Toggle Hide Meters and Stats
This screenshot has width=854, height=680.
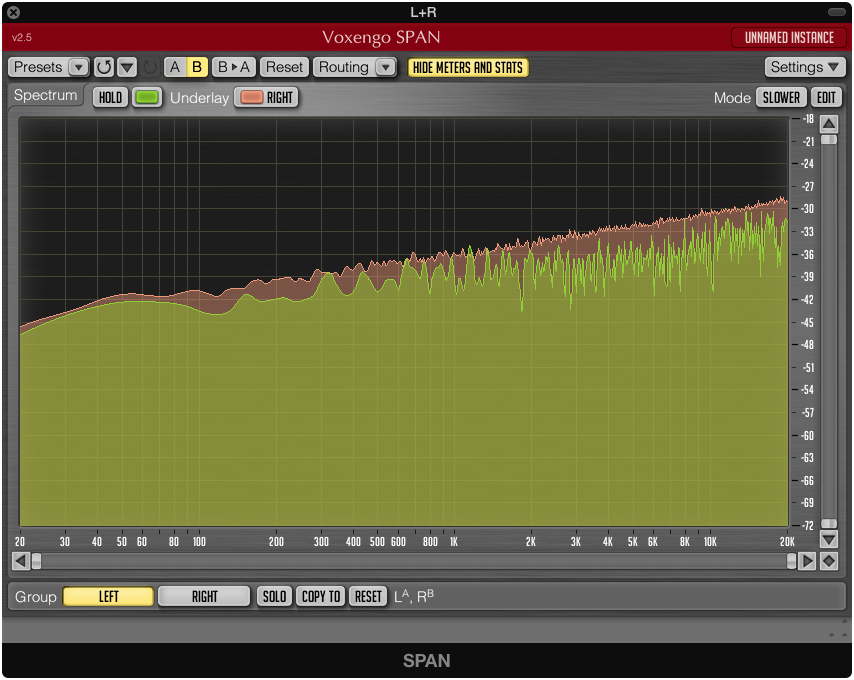(468, 68)
